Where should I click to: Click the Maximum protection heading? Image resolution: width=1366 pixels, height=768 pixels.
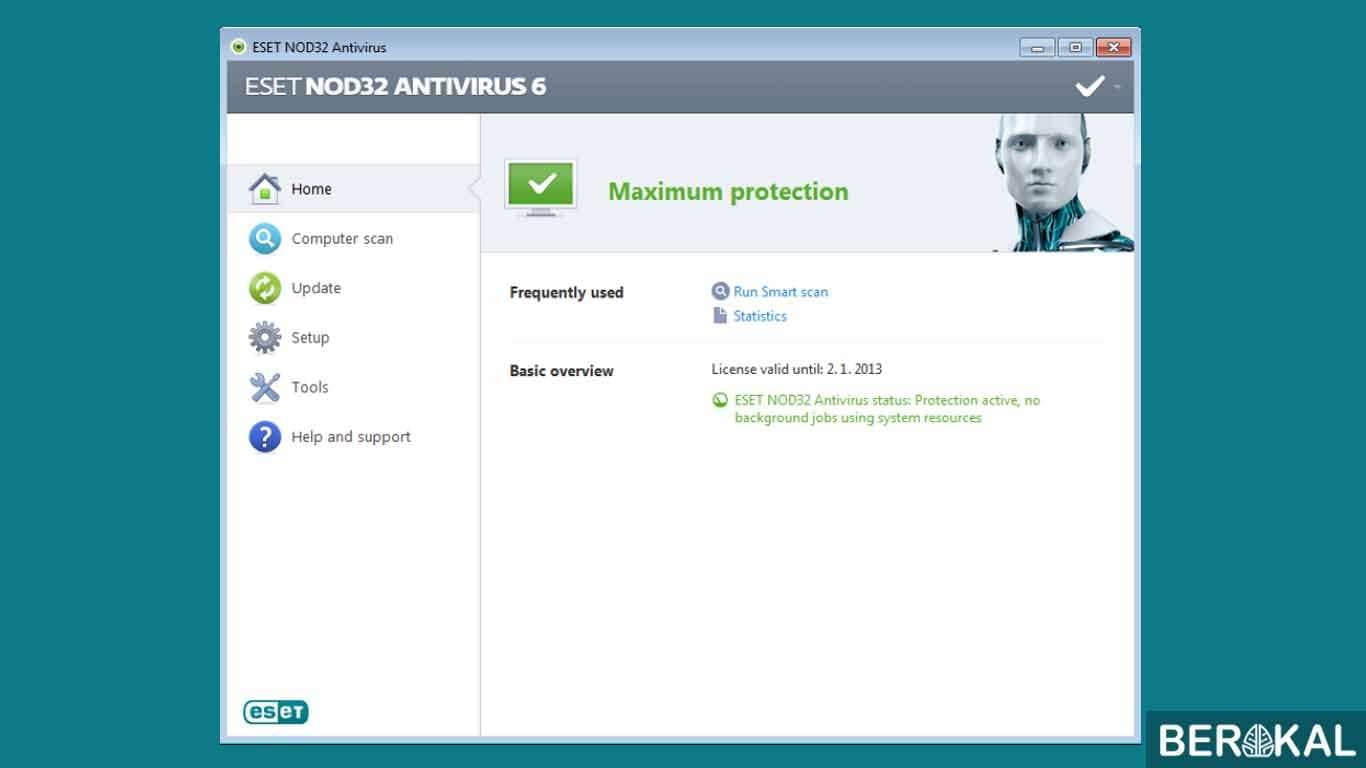728,191
